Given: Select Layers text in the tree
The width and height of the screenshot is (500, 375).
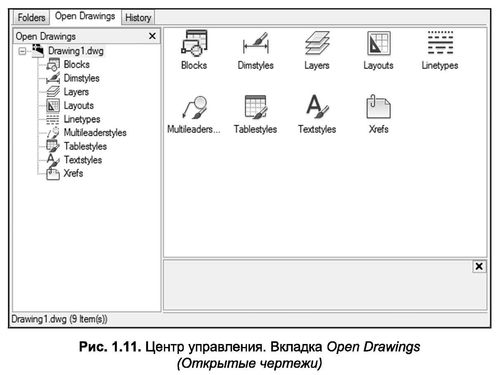Looking at the screenshot, I should pyautogui.click(x=76, y=92).
